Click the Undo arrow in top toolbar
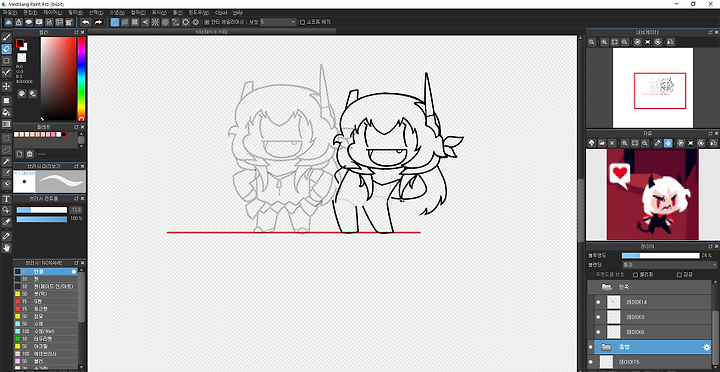720x372 pixels. 85,22
